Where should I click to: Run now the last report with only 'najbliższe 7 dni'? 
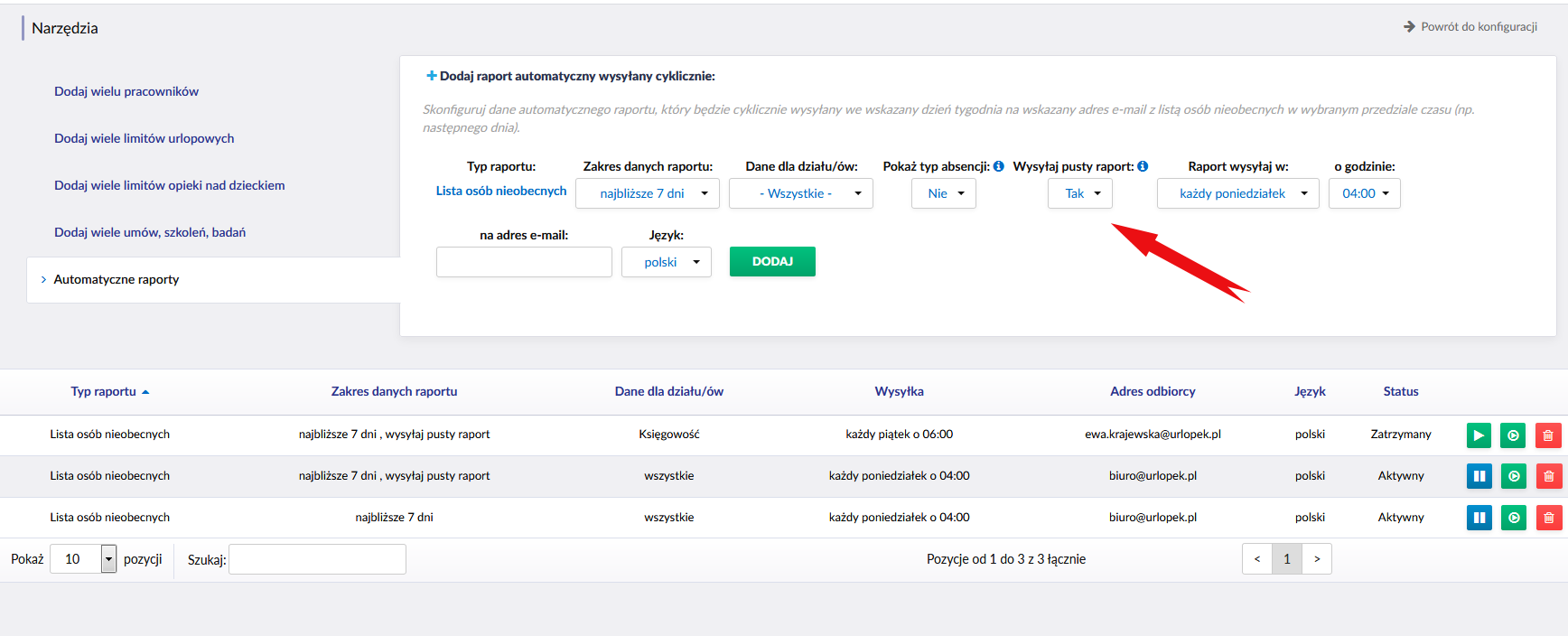(x=1513, y=518)
